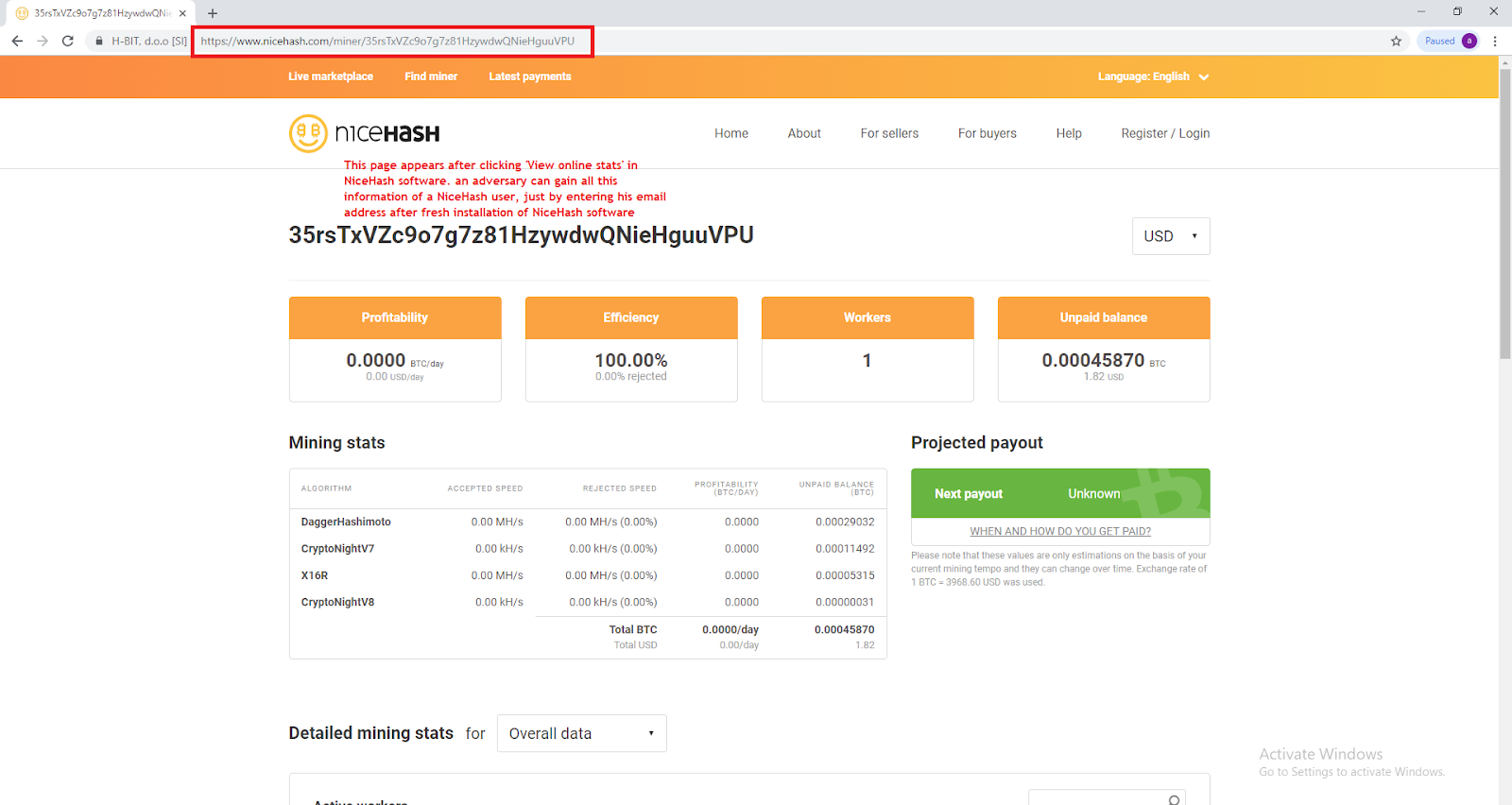Click the browser forward arrow

coord(43,41)
